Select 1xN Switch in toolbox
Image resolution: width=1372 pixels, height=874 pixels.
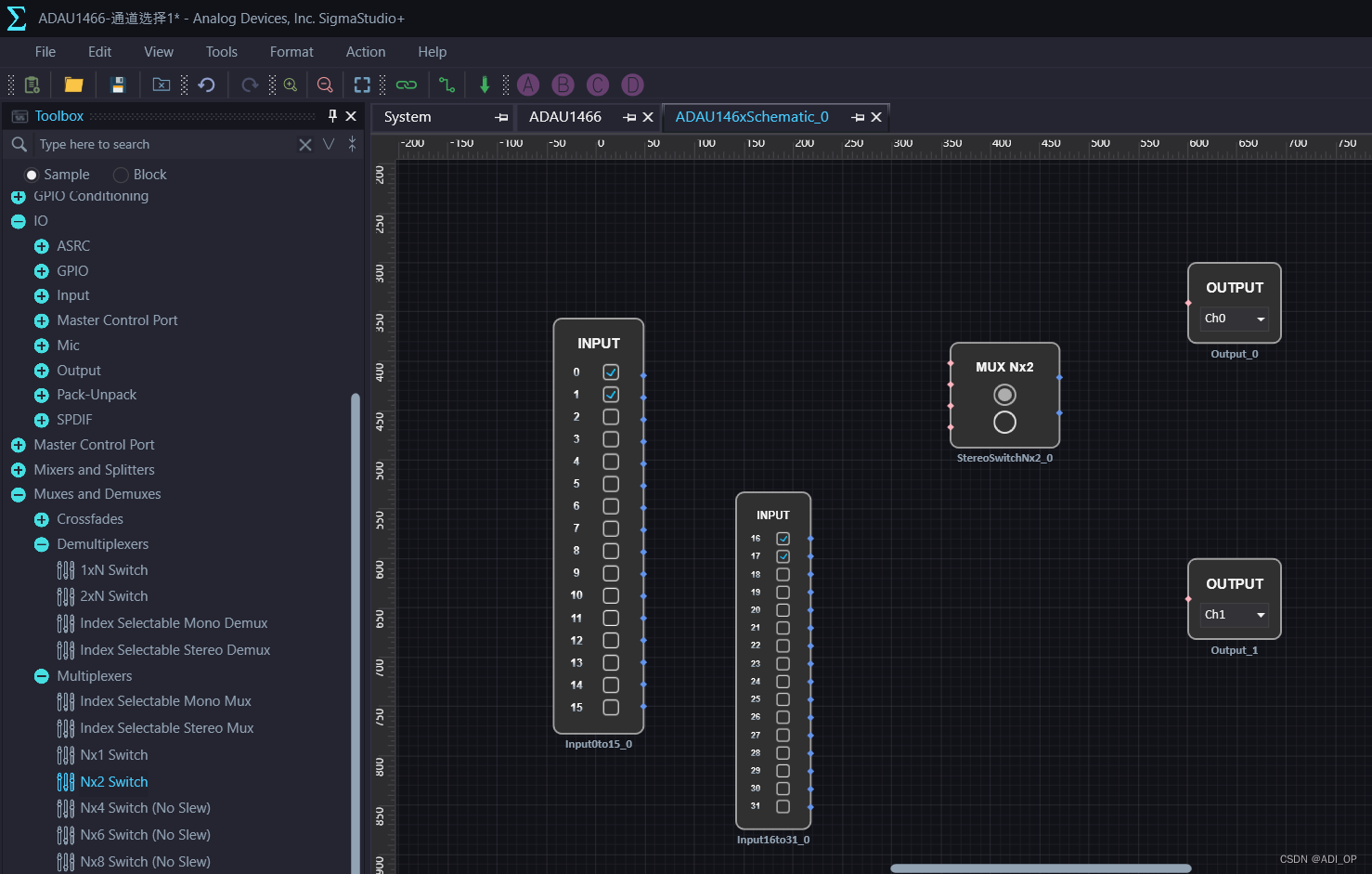click(114, 570)
